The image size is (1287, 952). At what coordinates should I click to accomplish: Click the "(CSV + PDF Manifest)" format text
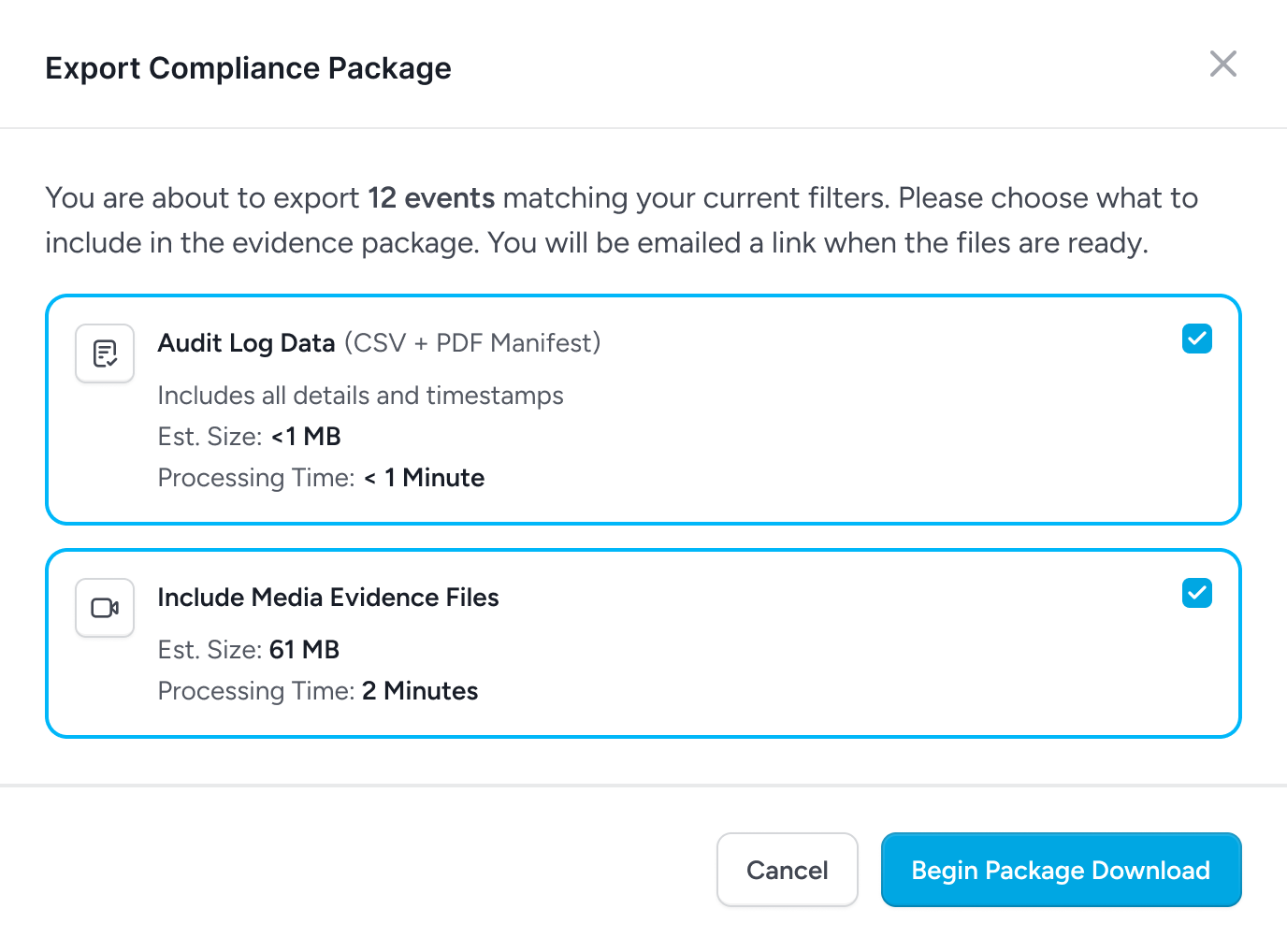tap(472, 343)
